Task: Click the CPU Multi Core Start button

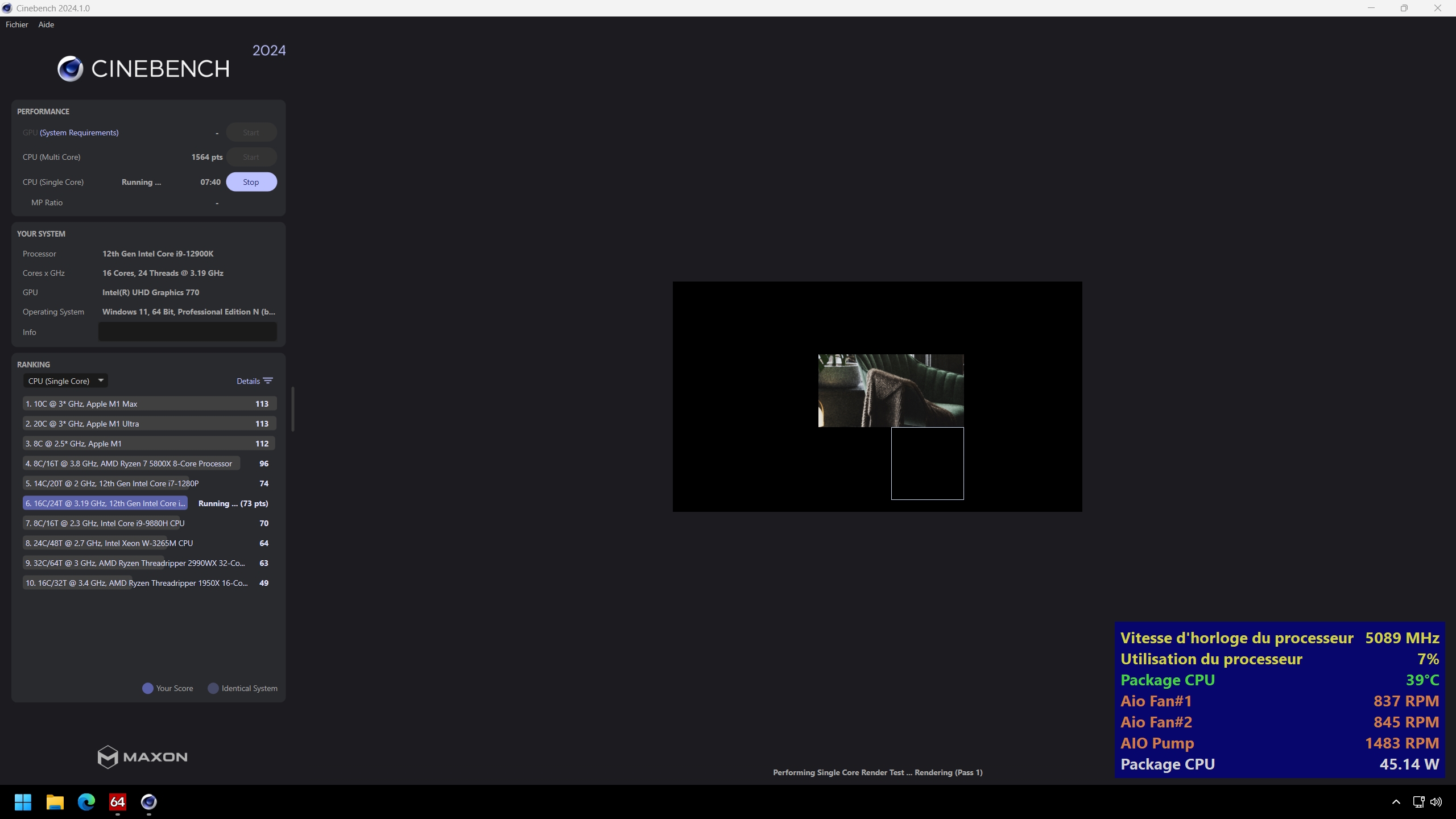Action: point(251,157)
